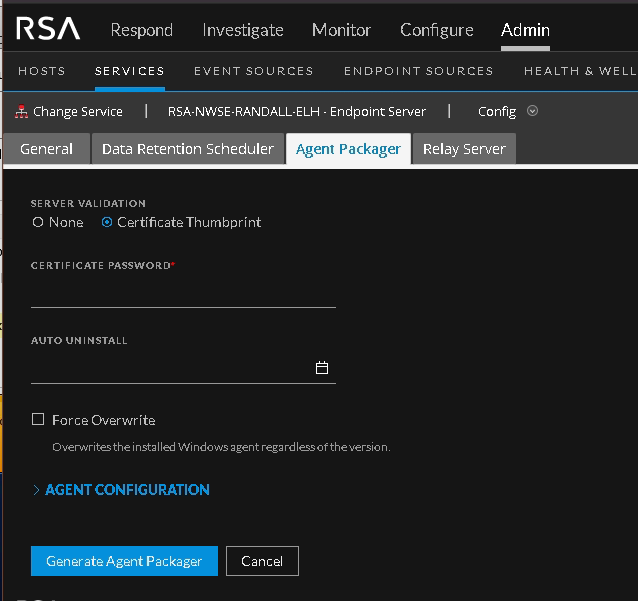Open the Data Retention Scheduler tab
This screenshot has width=638, height=601.
187,149
